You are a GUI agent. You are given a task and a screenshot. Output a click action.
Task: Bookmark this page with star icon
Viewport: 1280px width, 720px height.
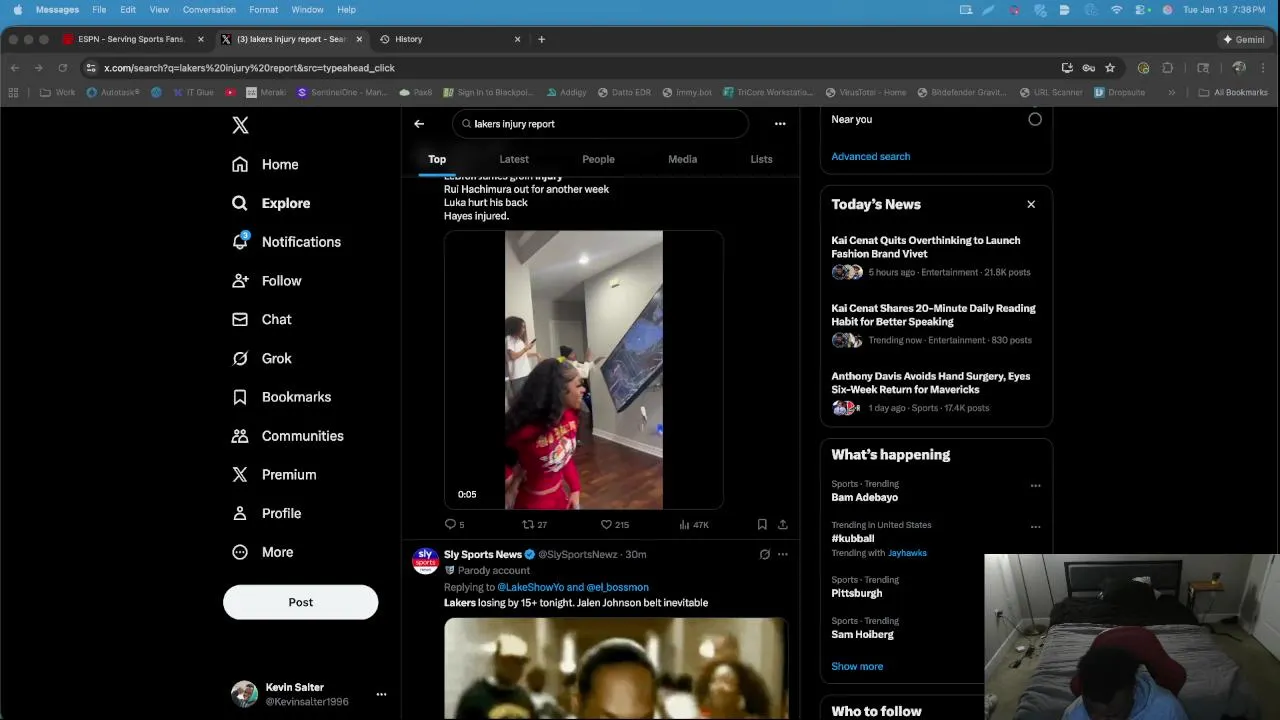tap(1110, 68)
